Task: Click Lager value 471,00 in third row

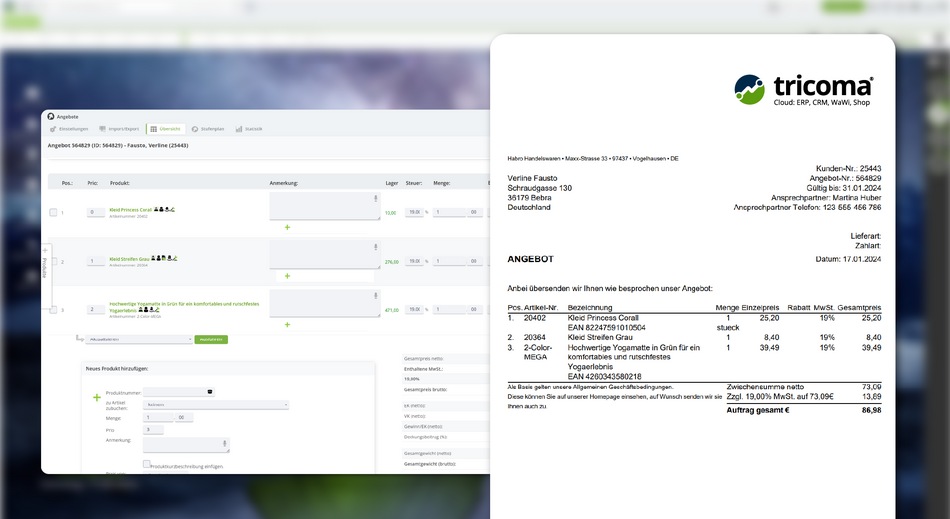Action: (x=392, y=310)
